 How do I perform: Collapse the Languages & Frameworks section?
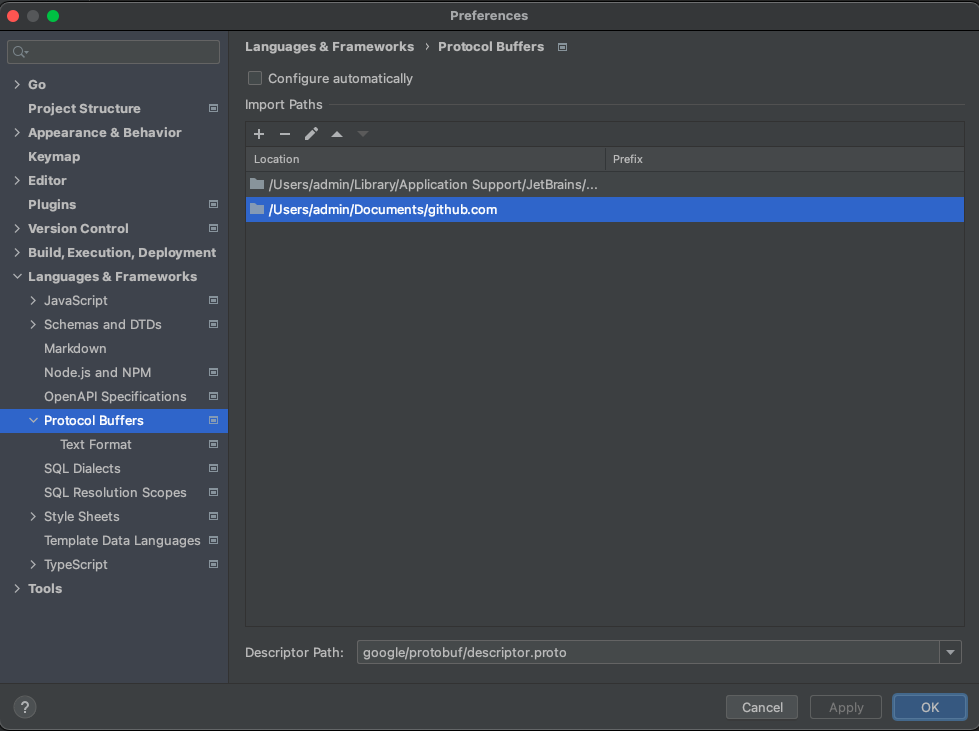click(x=17, y=277)
